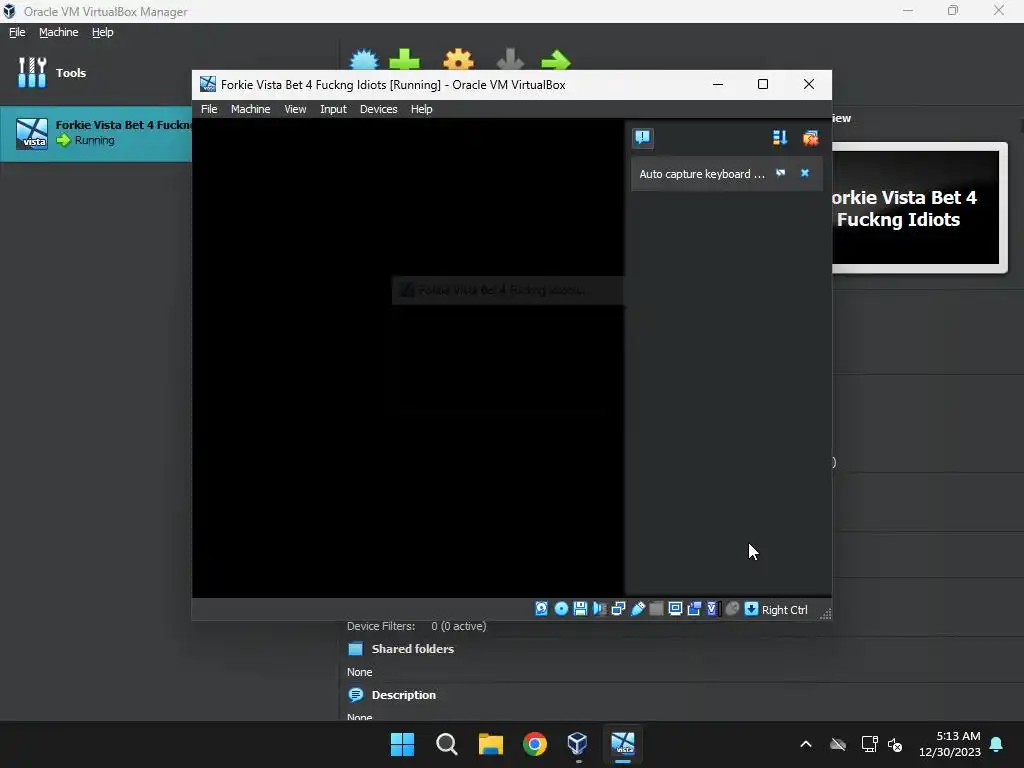Click the Right Ctrl host key label
1024x768 pixels.
pyautogui.click(x=784, y=609)
